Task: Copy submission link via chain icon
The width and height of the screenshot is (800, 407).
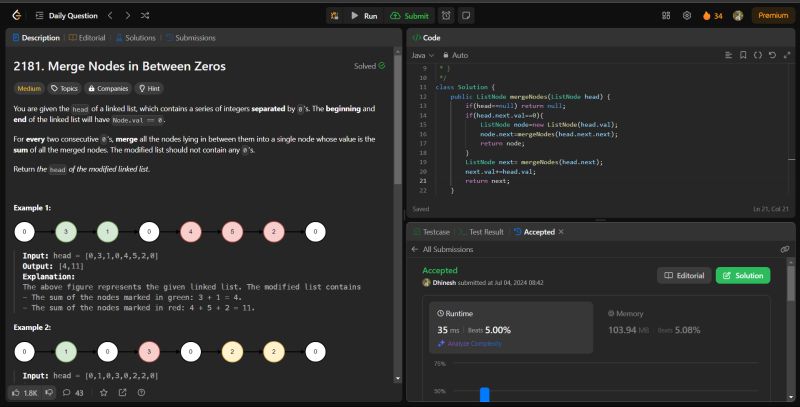Action: pyautogui.click(x=785, y=249)
